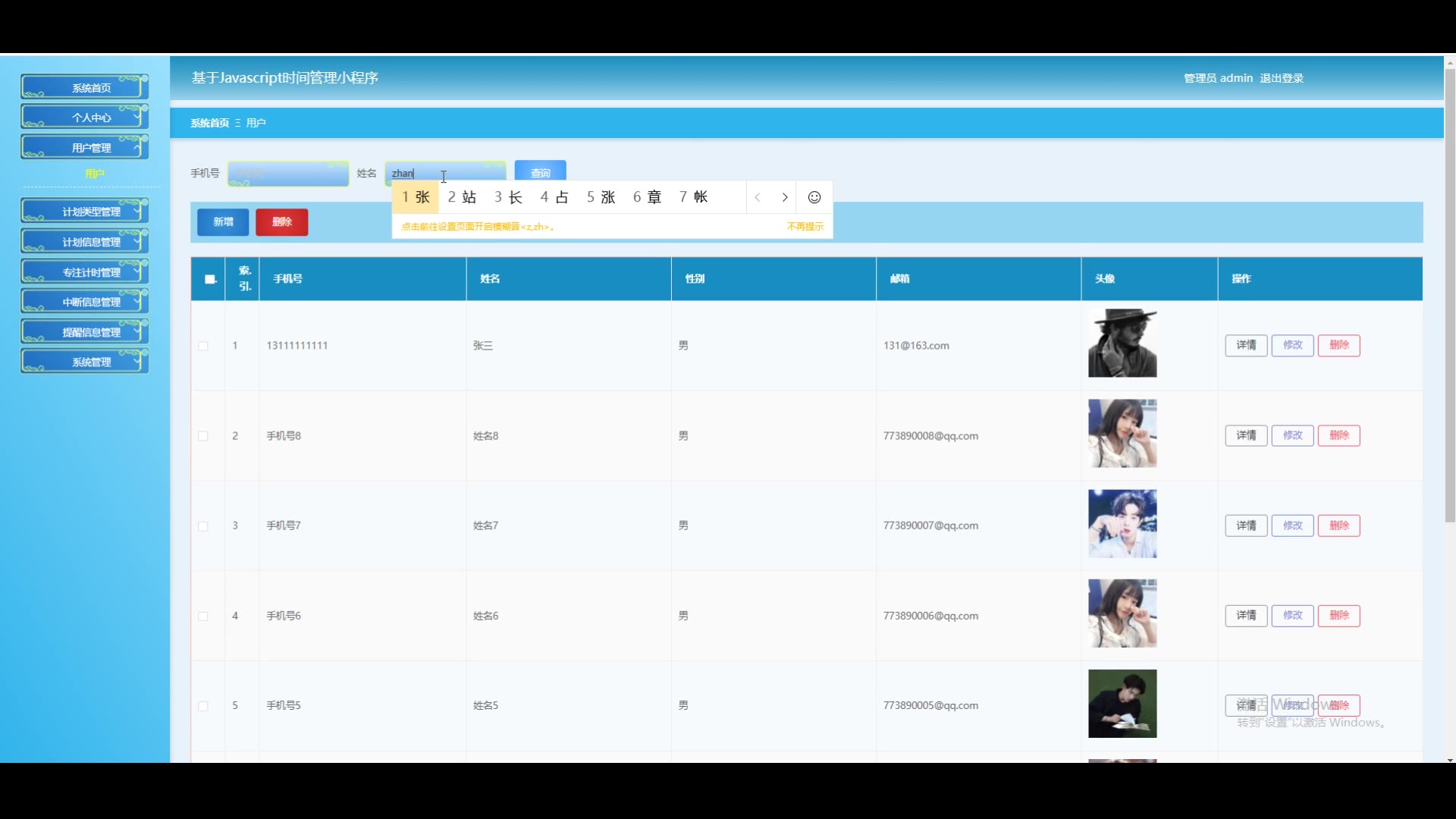1456x819 pixels.
Task: Click 退出登录 in the header
Action: pyautogui.click(x=1282, y=78)
